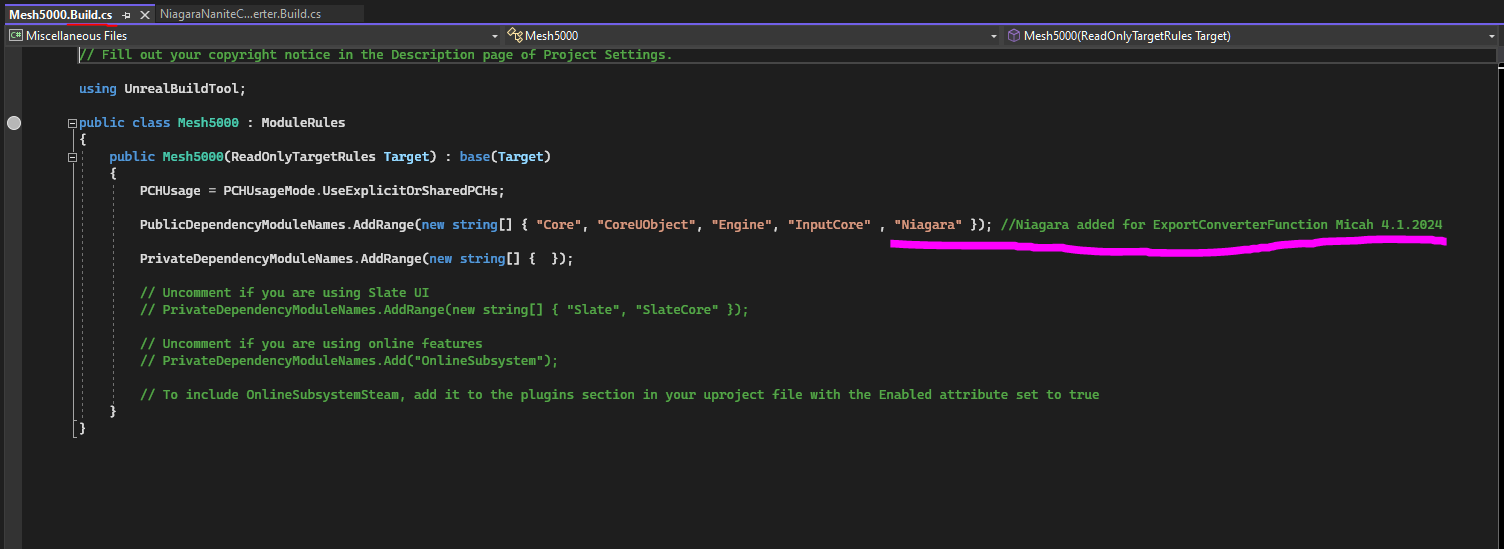Toggle the breakpoint circle in the margin
This screenshot has height=549, width=1504.
pos(13,123)
